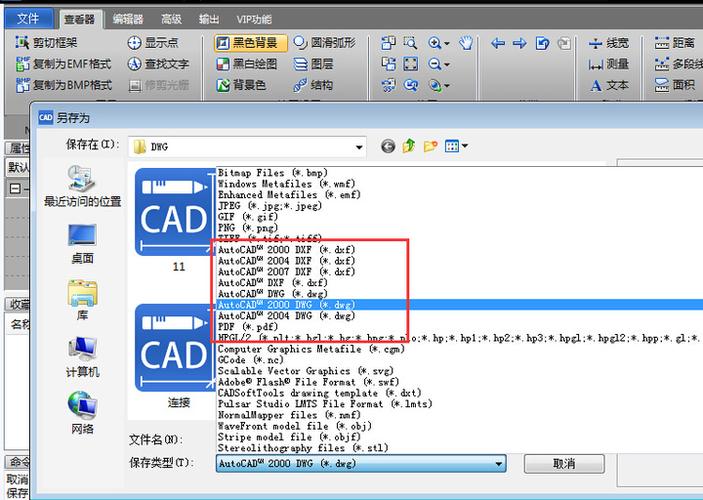Click the left arrow navigation icon
This screenshot has height=500, width=703.
pyautogui.click(x=498, y=43)
